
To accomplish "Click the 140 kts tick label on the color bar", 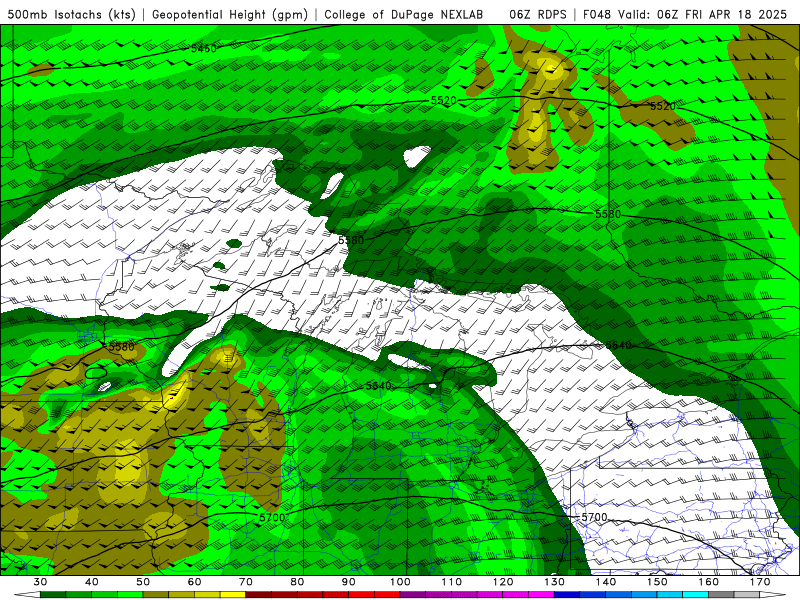I will (x=606, y=582).
